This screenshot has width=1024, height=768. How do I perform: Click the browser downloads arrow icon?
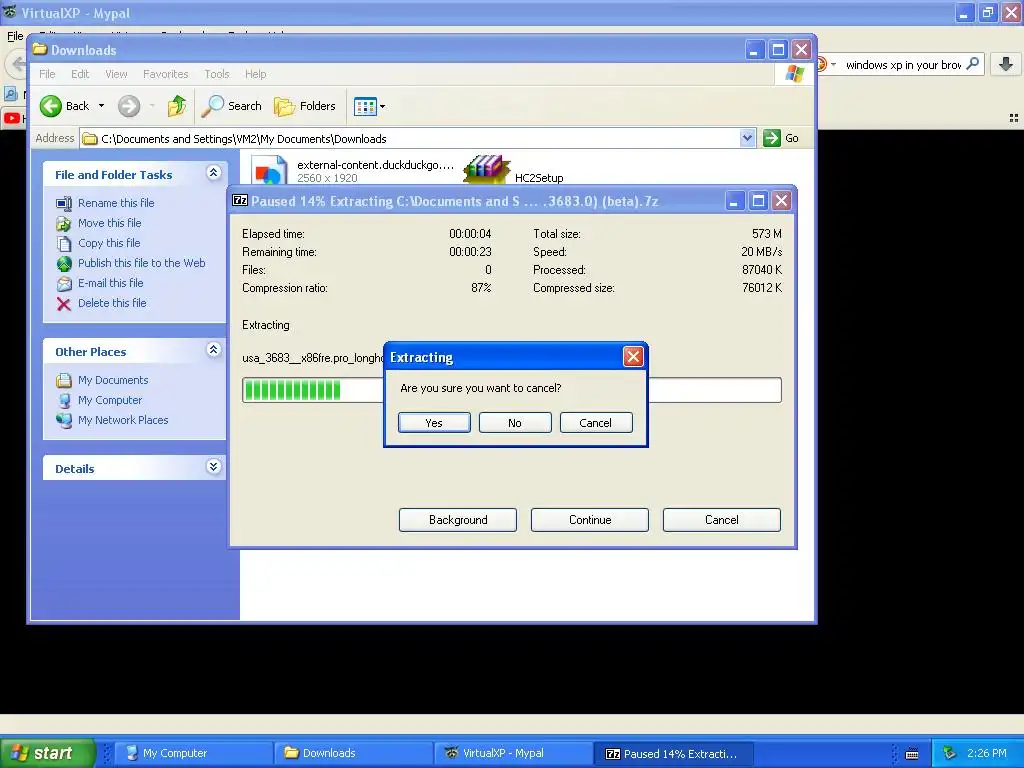1006,64
